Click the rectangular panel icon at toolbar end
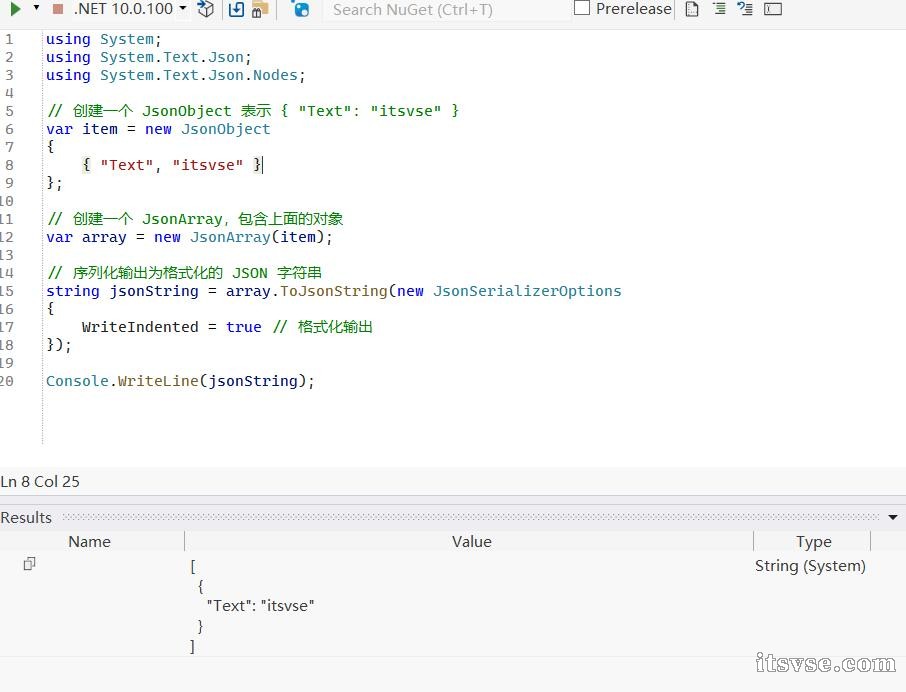 [773, 9]
